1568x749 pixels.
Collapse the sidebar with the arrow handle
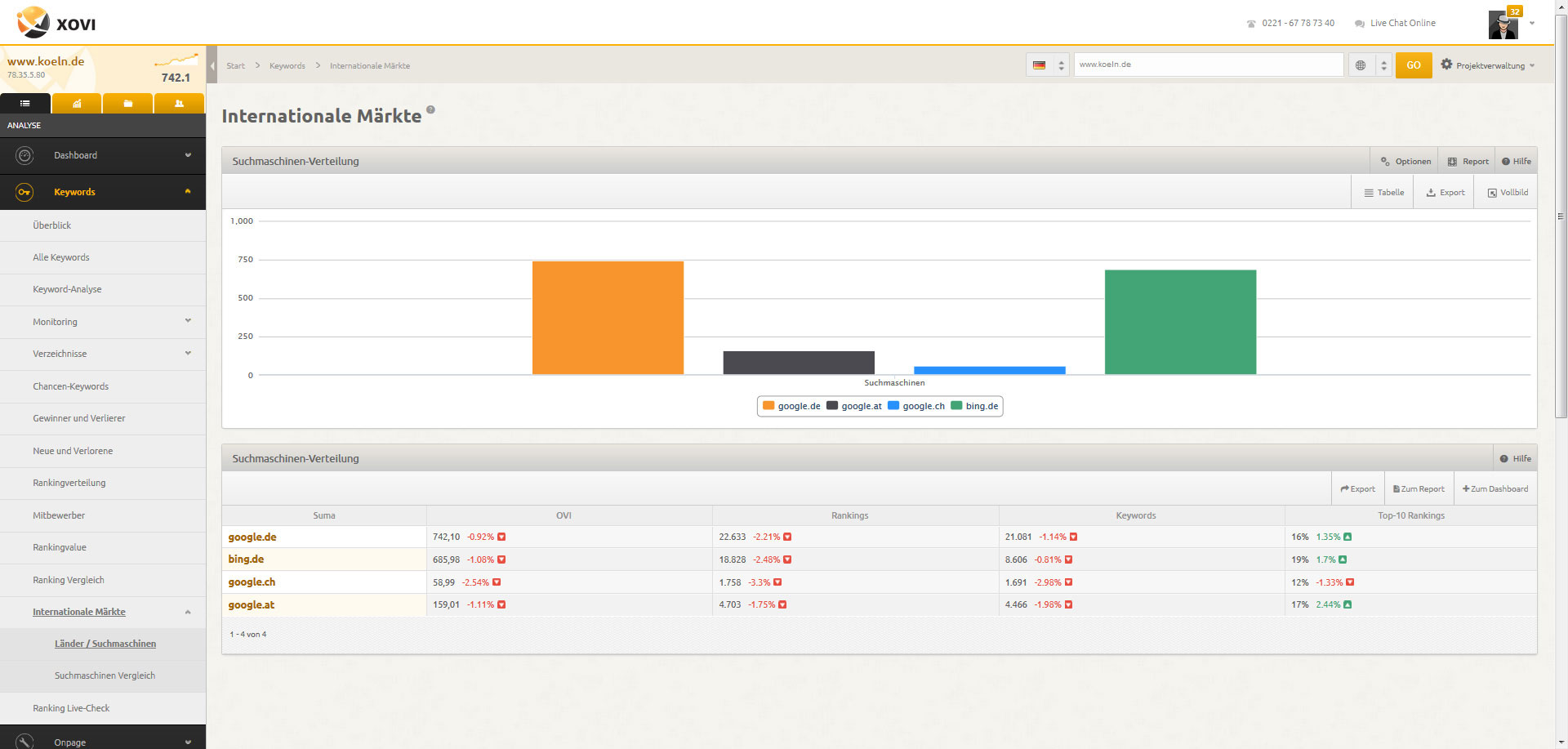[212, 65]
